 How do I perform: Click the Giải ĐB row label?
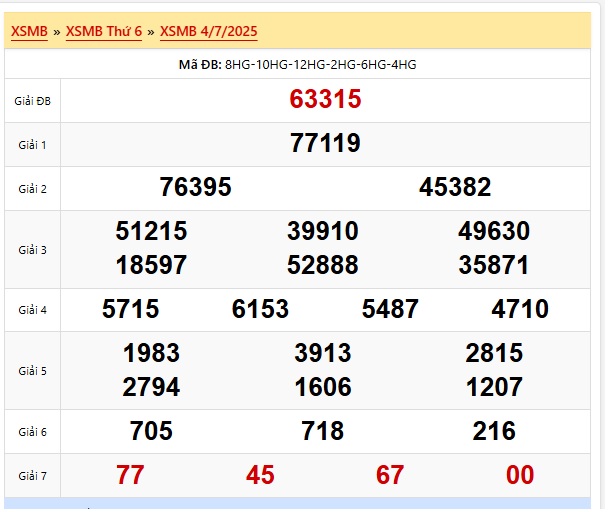coord(33,101)
